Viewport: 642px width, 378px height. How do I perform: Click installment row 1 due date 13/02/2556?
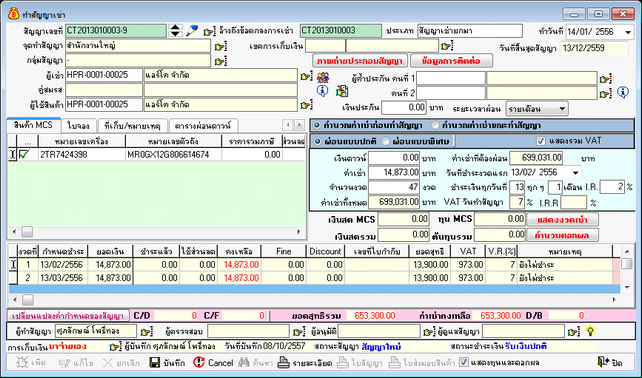click(x=62, y=265)
